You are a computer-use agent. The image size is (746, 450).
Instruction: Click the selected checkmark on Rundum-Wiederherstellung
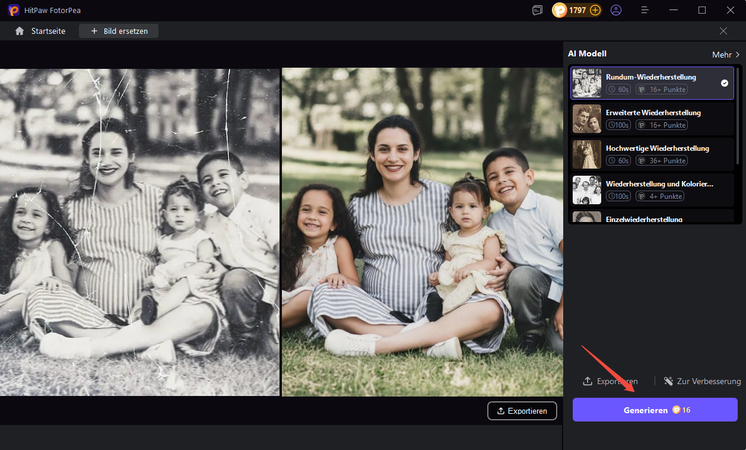(724, 83)
